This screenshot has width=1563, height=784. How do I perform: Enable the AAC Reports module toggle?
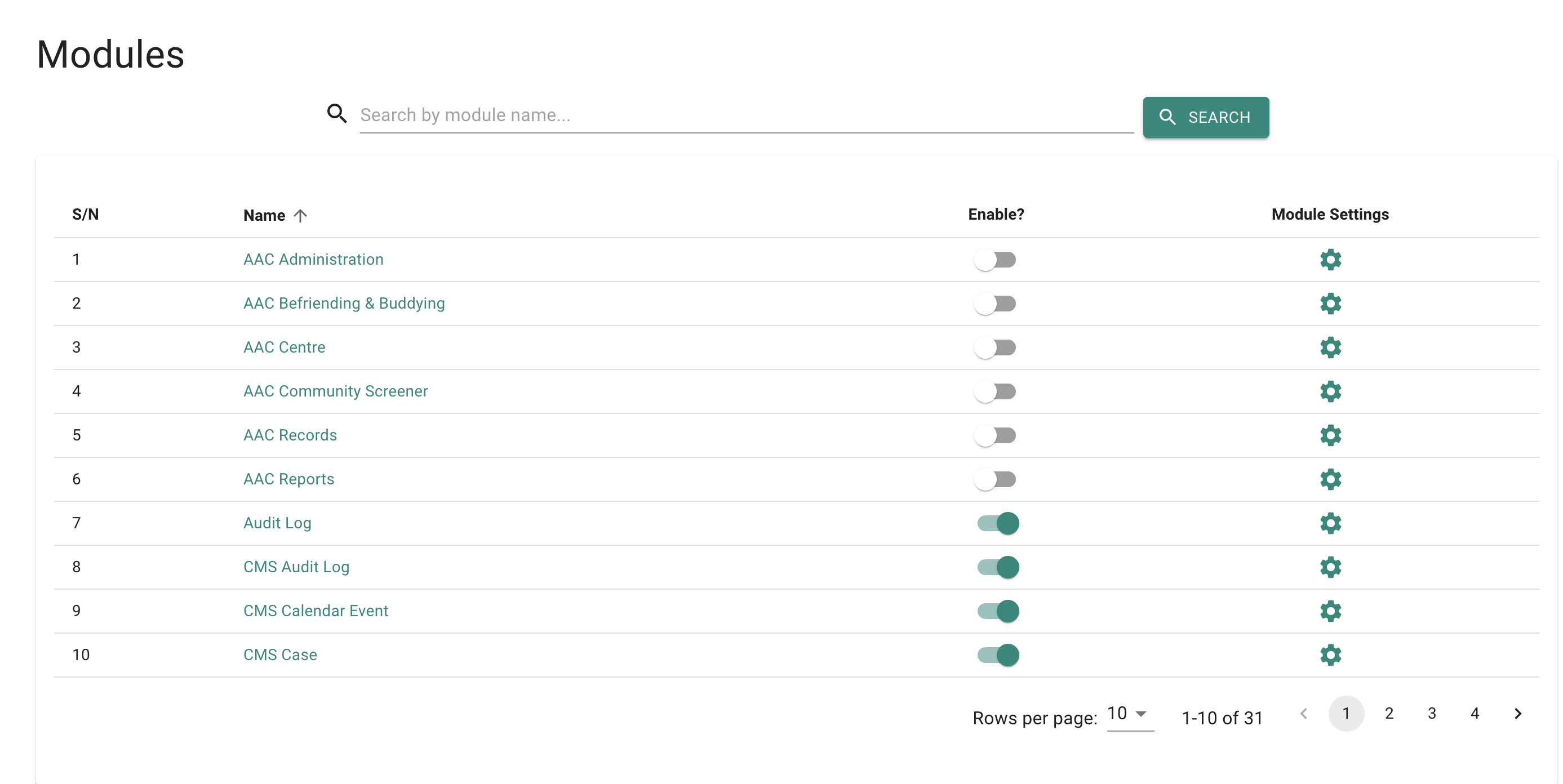(x=995, y=479)
